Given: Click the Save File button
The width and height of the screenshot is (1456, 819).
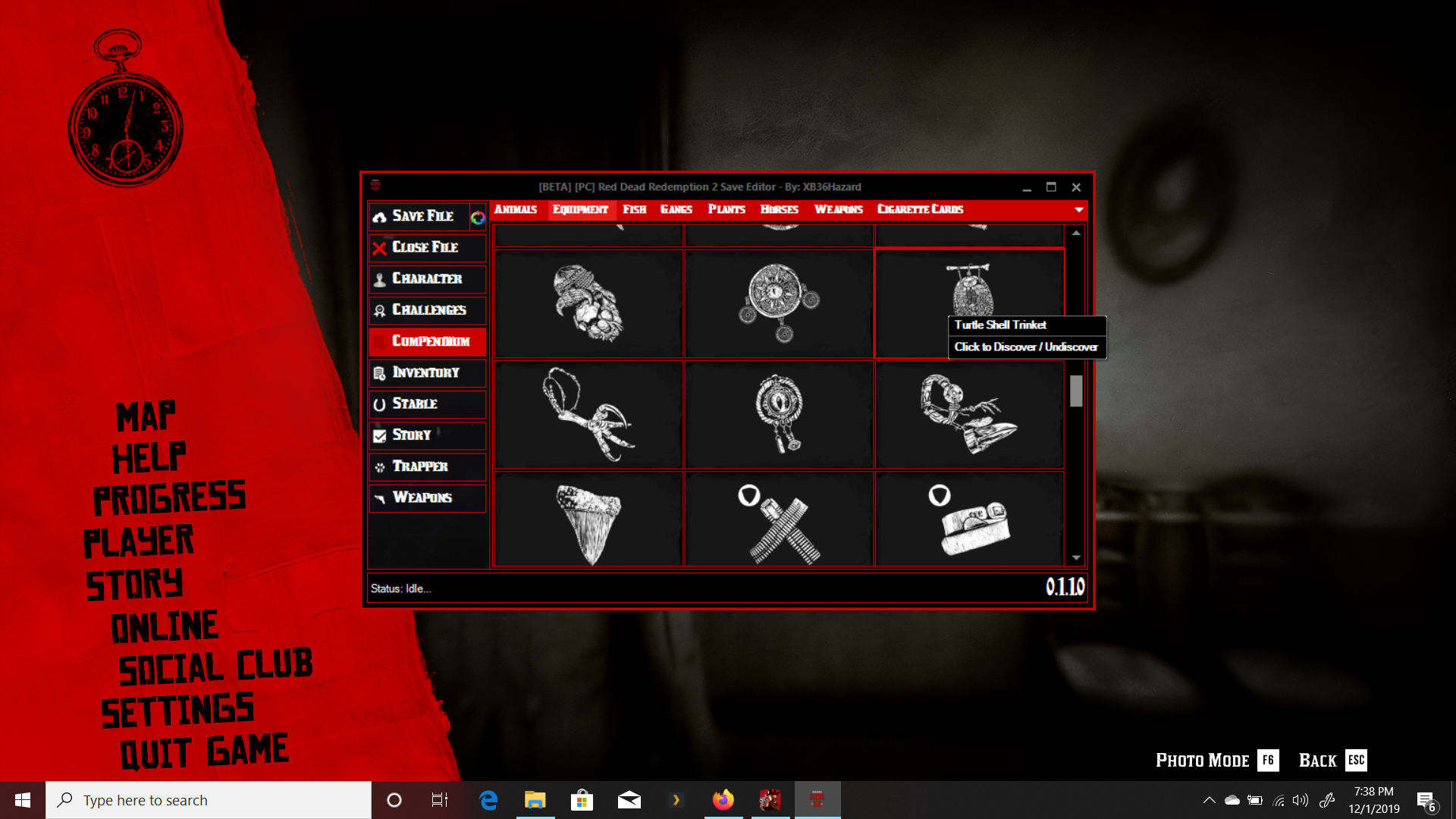Looking at the screenshot, I should (419, 217).
